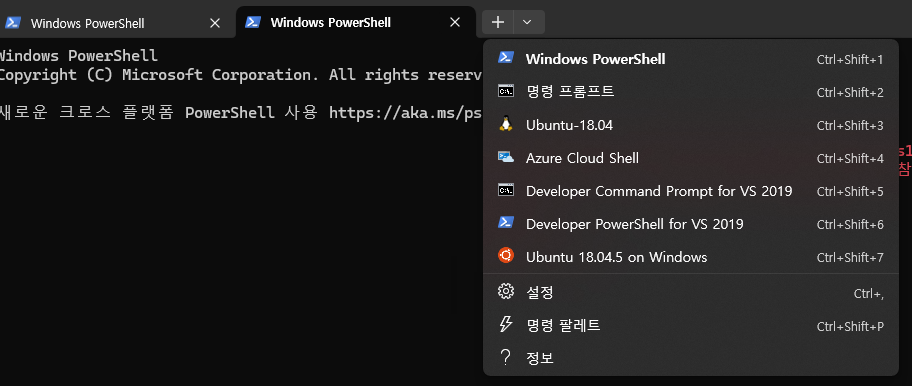912x386 pixels.
Task: Click Developer PowerShell VS 2019 icon
Action: [x=505, y=223]
